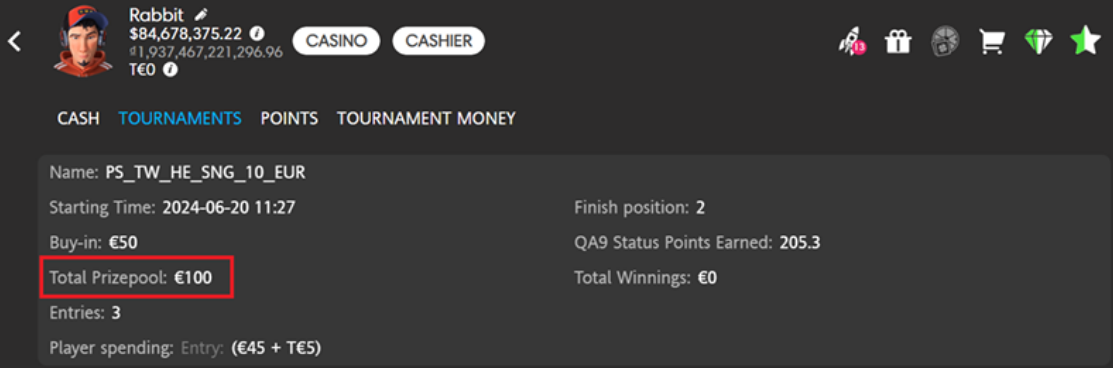Go back using the left arrow
Viewport: 1113px width, 368px height.
pyautogui.click(x=14, y=42)
